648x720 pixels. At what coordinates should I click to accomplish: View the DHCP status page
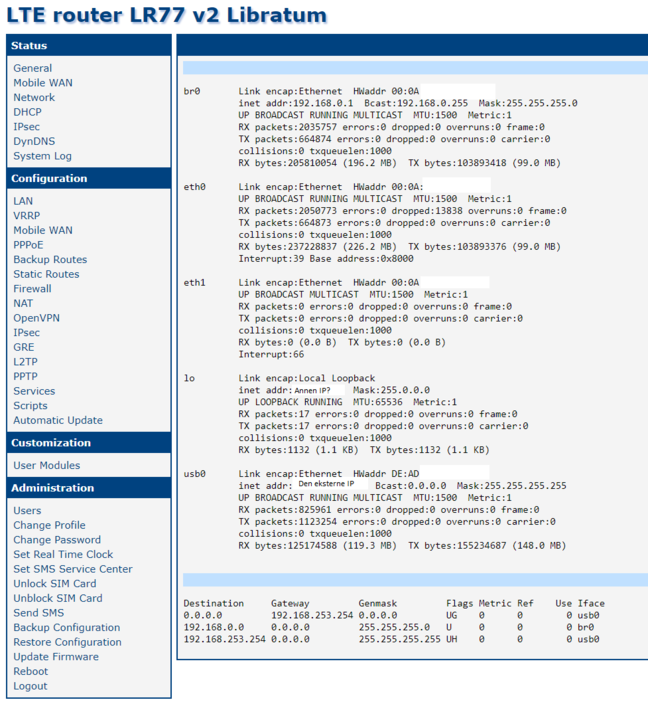(x=28, y=112)
